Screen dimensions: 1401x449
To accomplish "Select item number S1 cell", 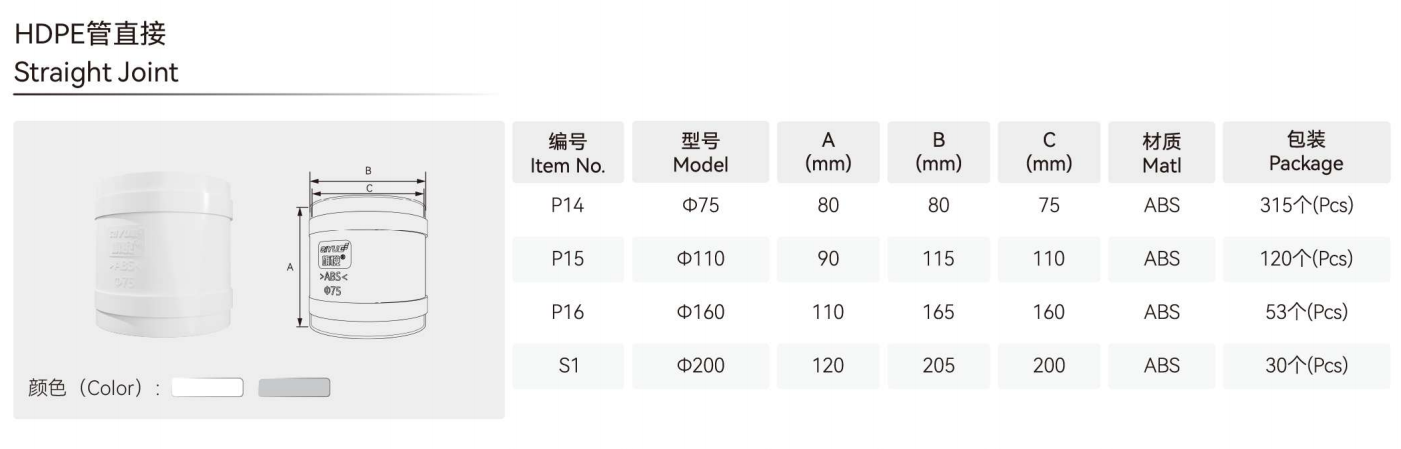I will coord(567,365).
